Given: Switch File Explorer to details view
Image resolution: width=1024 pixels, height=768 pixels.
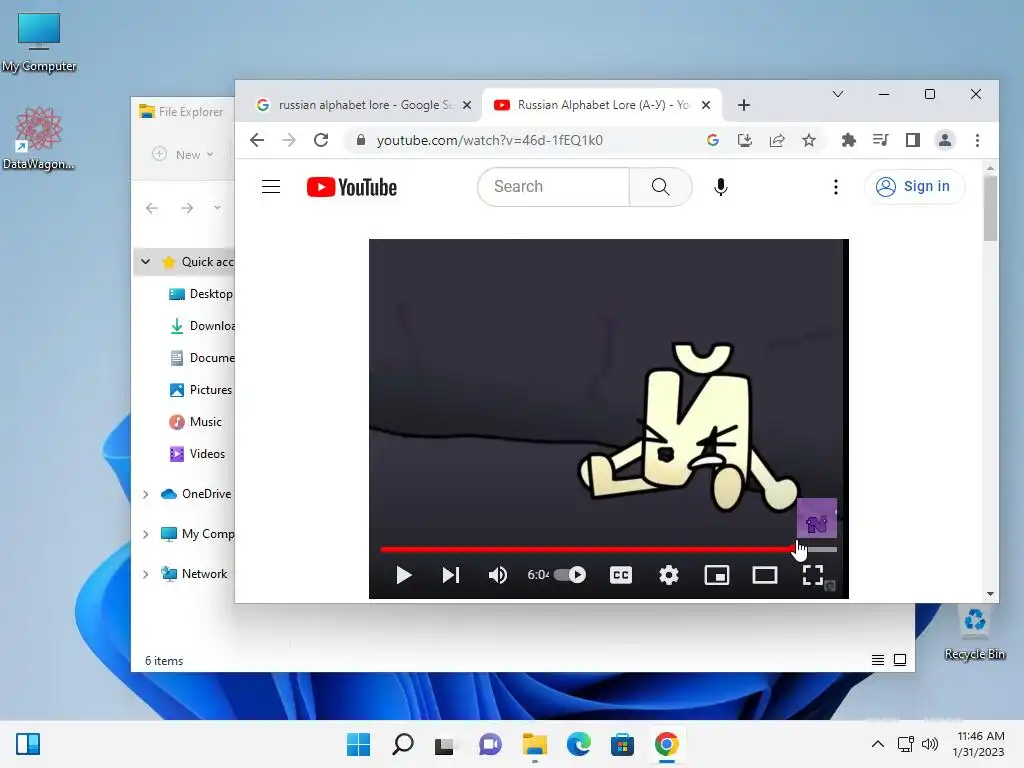Looking at the screenshot, I should [x=878, y=660].
